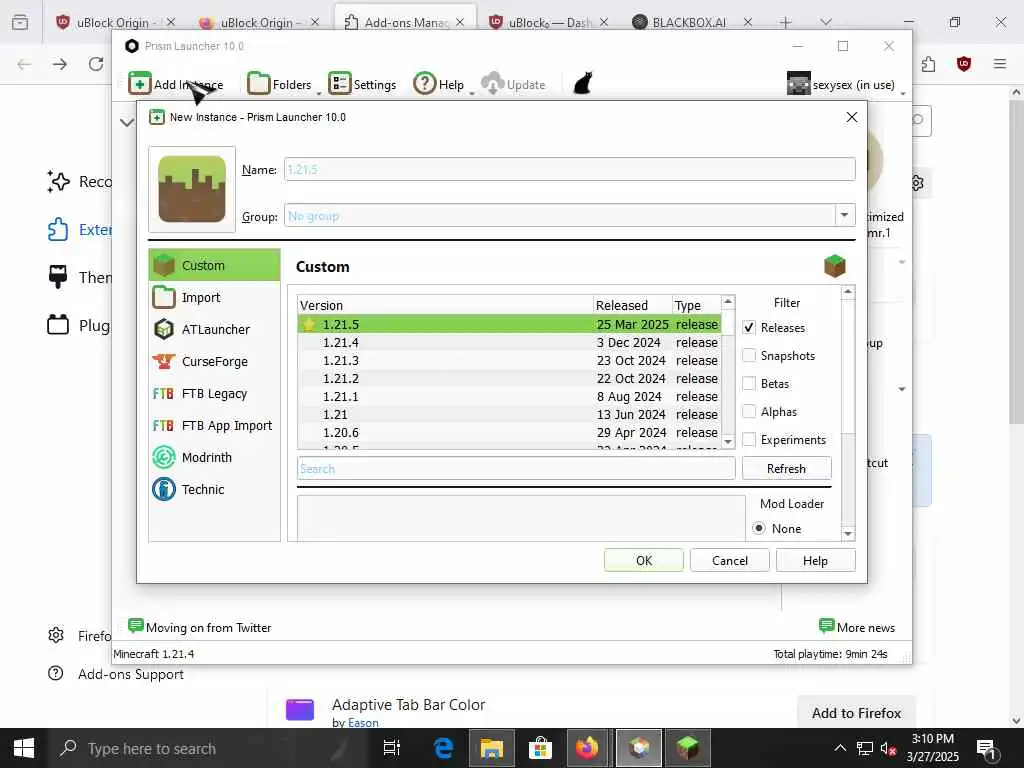
Task: Enable the Alphas filter
Action: click(x=749, y=411)
